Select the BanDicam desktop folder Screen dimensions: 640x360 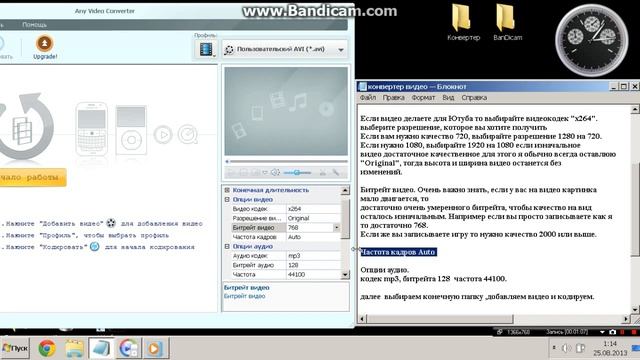[507, 22]
